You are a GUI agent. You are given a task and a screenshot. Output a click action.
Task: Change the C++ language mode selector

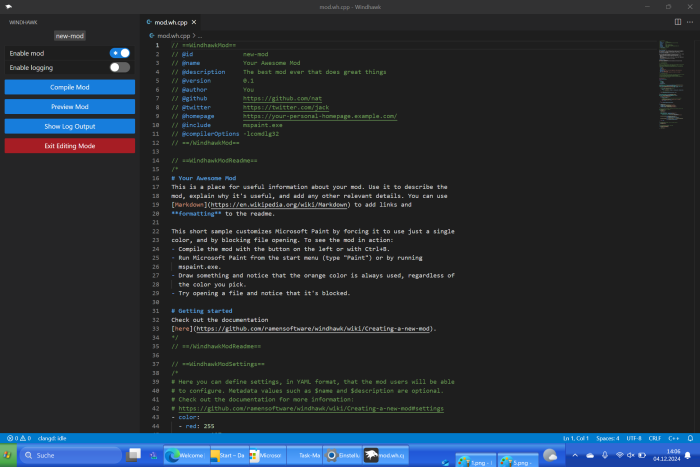pyautogui.click(x=672, y=438)
